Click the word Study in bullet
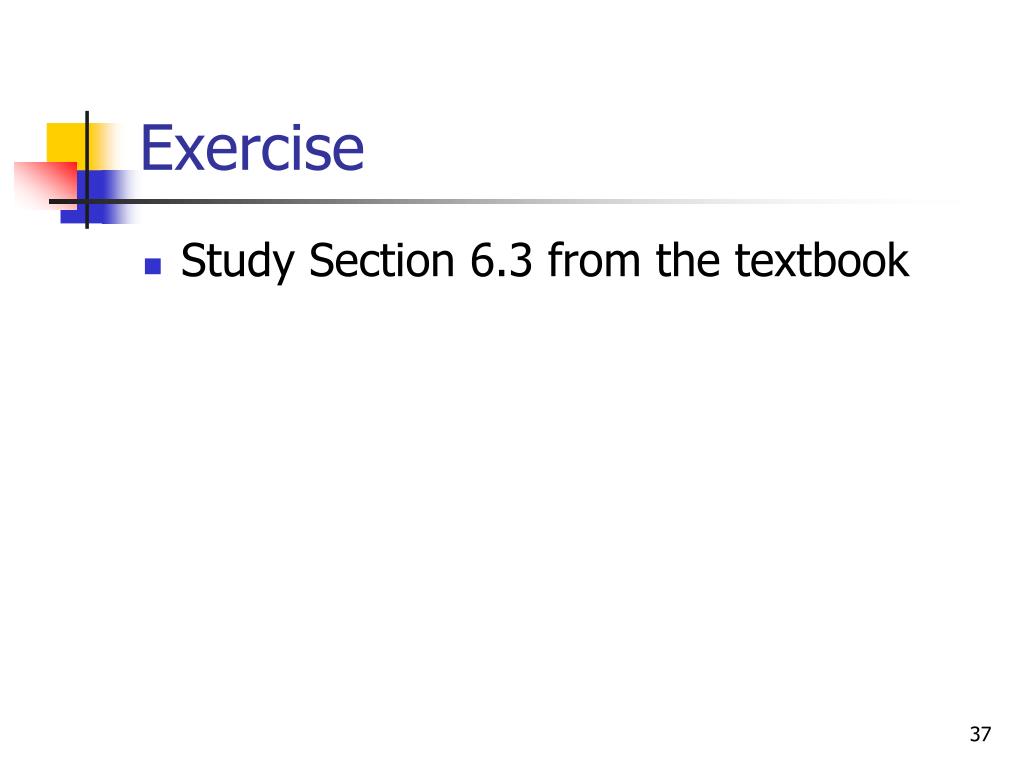 [237, 261]
